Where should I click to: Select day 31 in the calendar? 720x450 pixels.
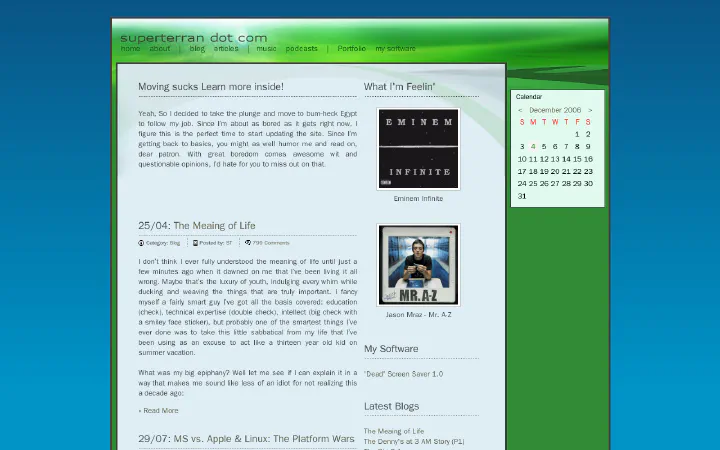click(x=522, y=196)
